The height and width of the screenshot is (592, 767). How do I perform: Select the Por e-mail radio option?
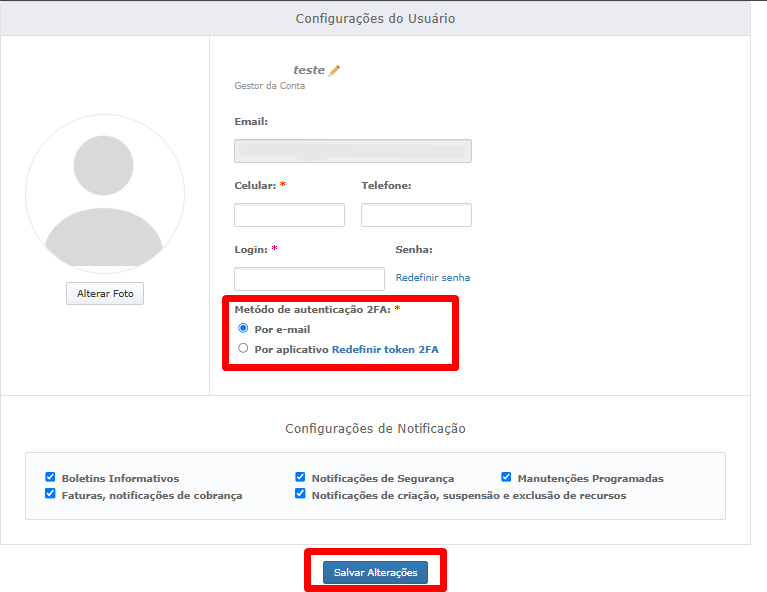[x=243, y=328]
